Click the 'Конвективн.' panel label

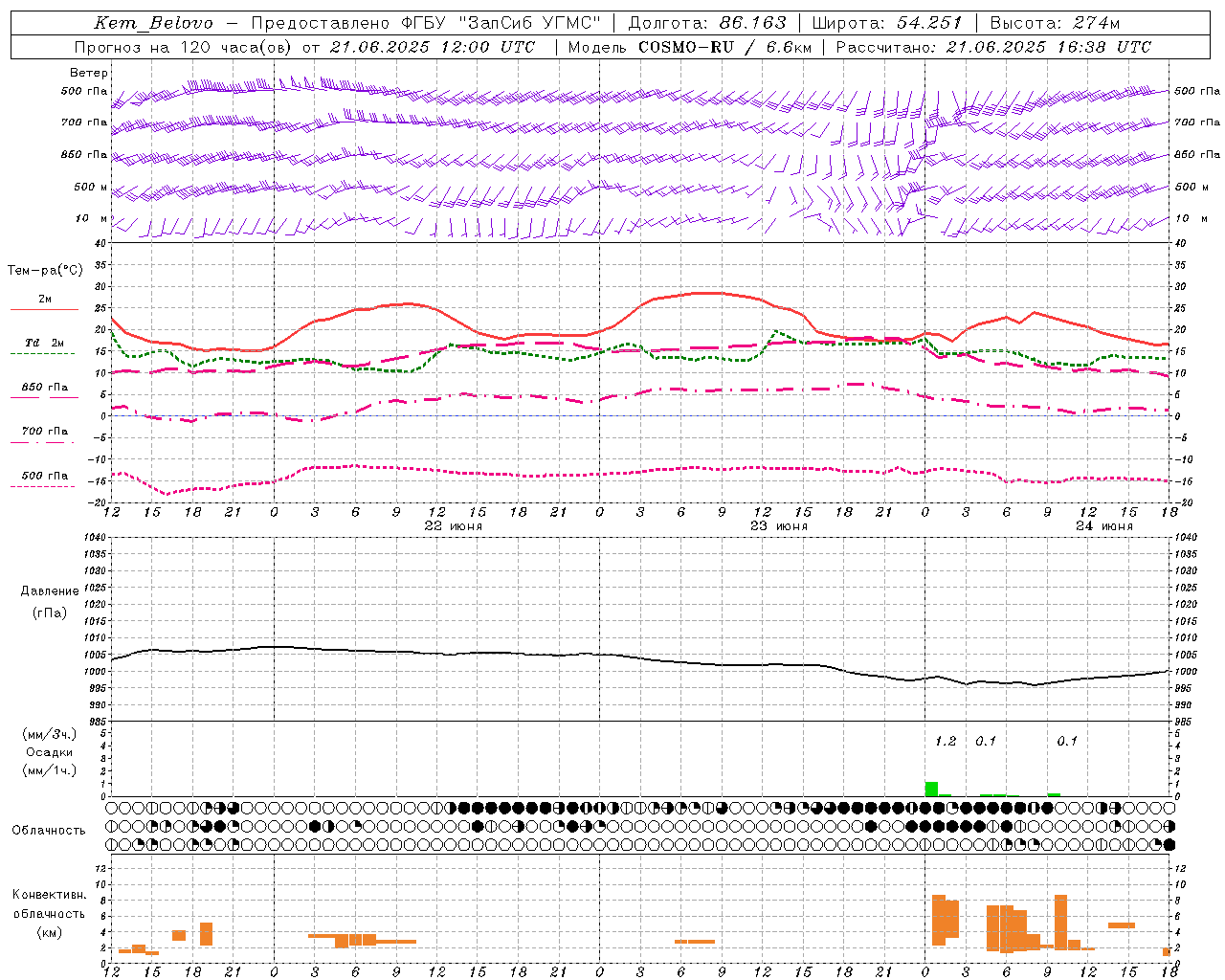50,895
